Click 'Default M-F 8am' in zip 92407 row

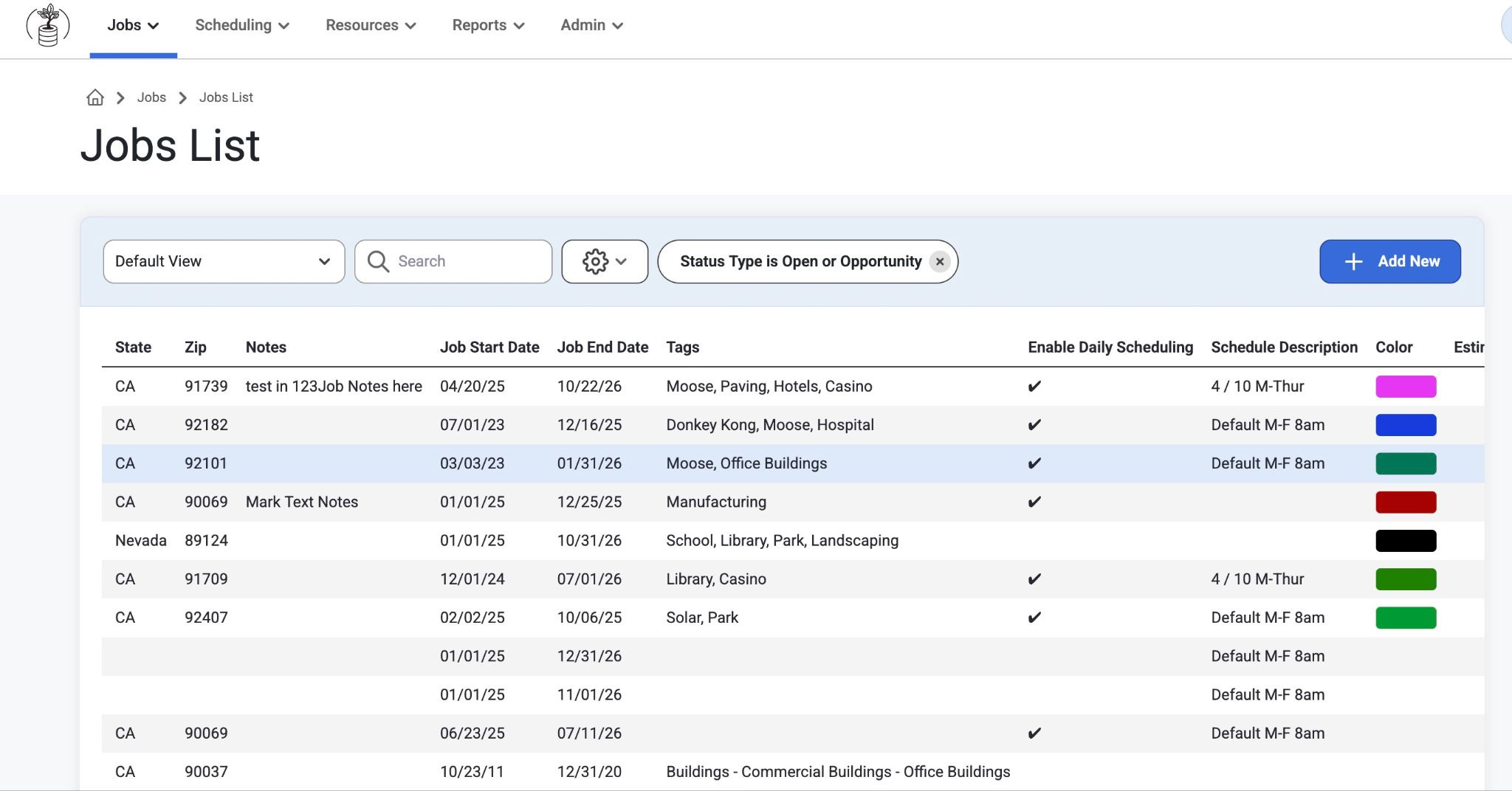(1268, 618)
